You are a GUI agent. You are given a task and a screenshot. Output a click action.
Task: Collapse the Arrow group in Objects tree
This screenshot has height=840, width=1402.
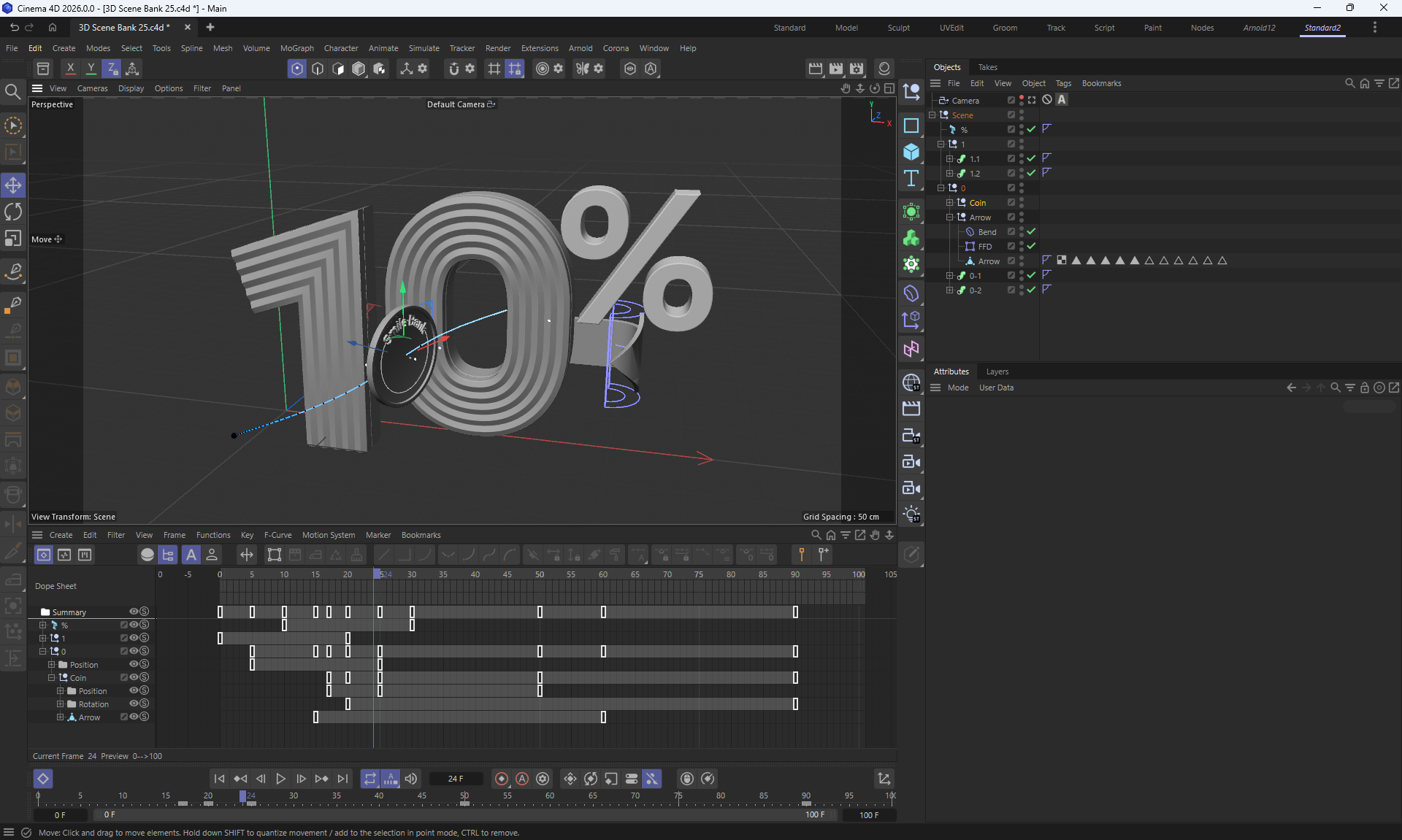coord(949,217)
